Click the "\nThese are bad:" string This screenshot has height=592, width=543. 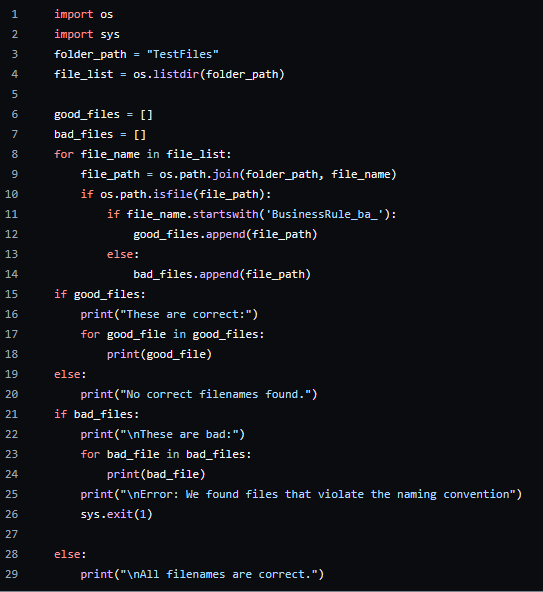pyautogui.click(x=179, y=434)
